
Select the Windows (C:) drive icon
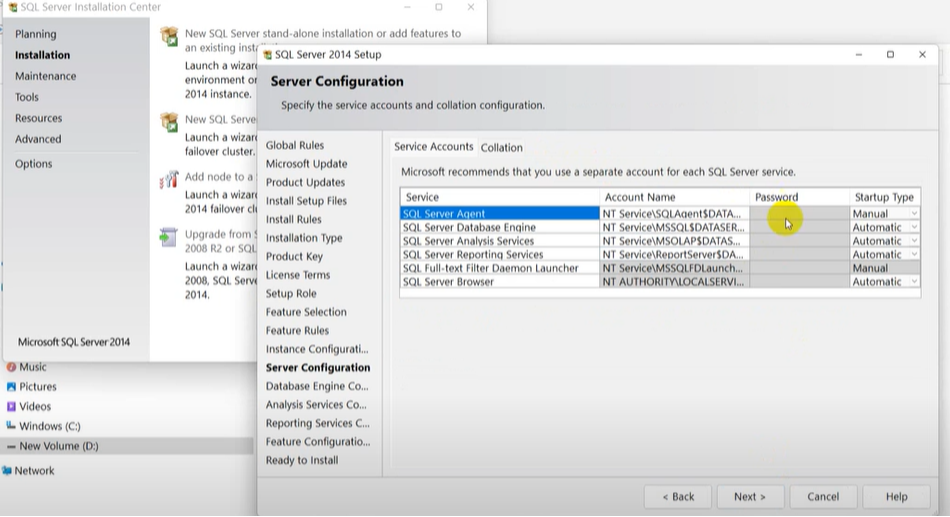point(11,427)
